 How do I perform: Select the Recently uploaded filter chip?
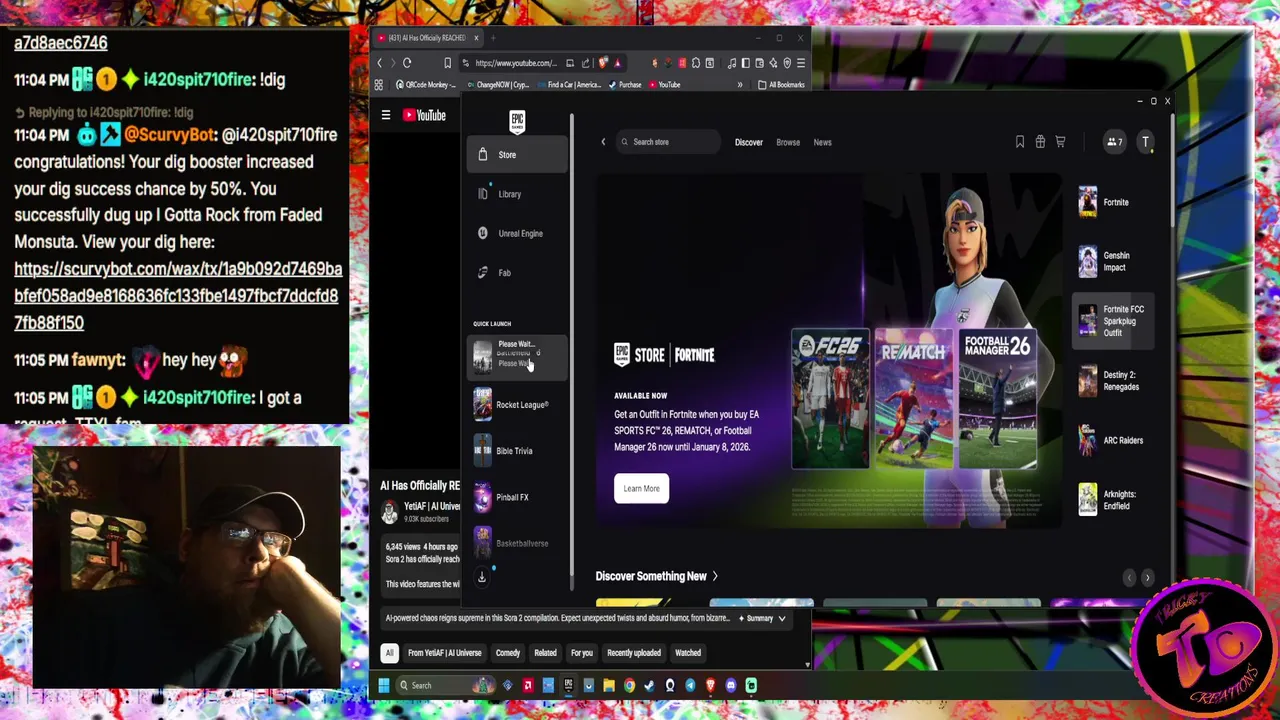coord(633,653)
